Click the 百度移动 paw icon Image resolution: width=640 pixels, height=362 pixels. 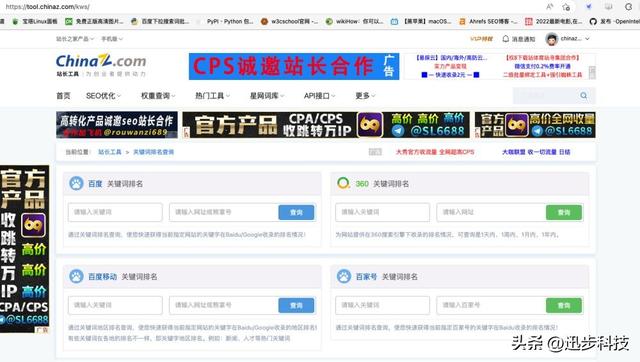(76, 276)
